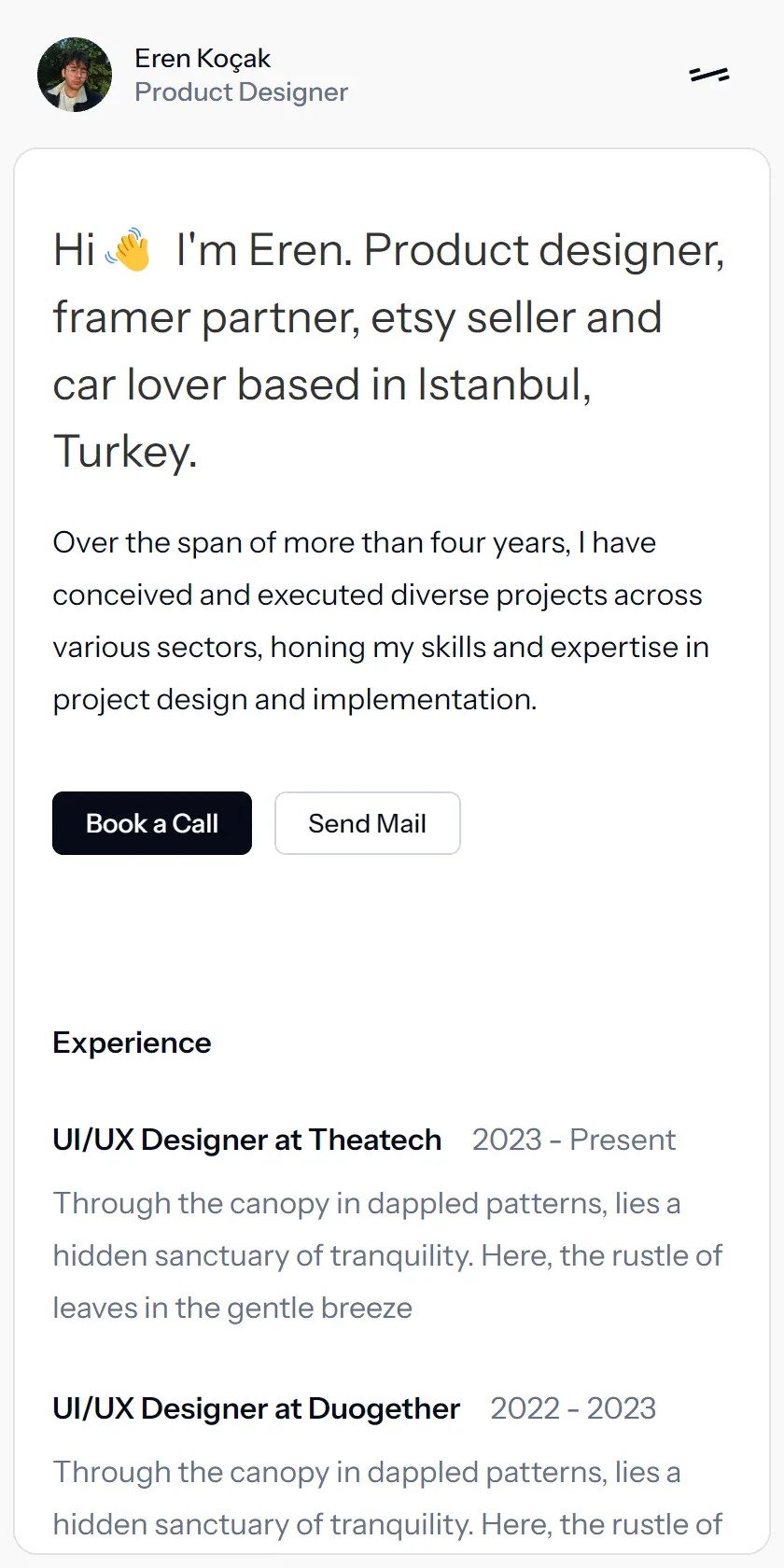Select UI/UX Designer at Duogether entry
784x1568 pixels.
coord(257,1408)
